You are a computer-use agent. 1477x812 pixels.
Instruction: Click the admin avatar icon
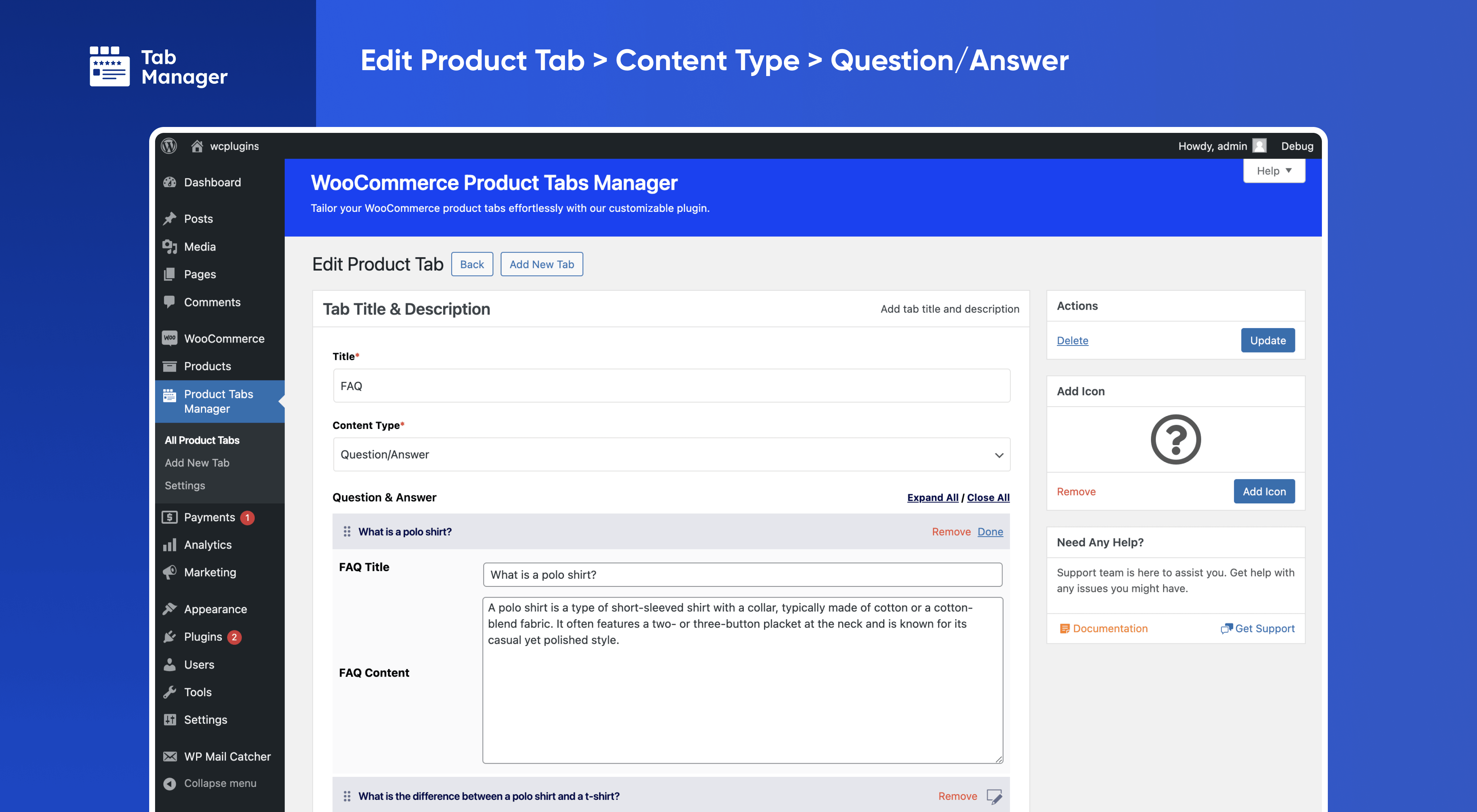click(1259, 146)
